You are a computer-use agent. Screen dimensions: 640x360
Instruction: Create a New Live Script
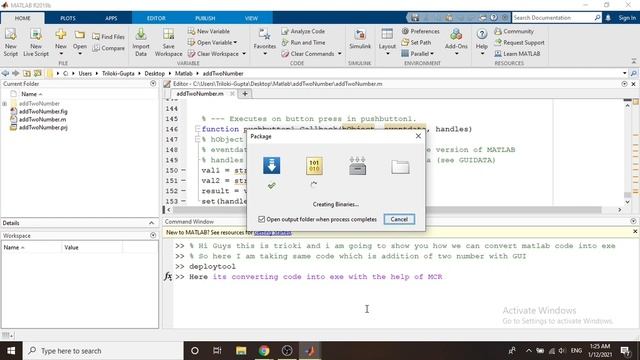(x=36, y=42)
